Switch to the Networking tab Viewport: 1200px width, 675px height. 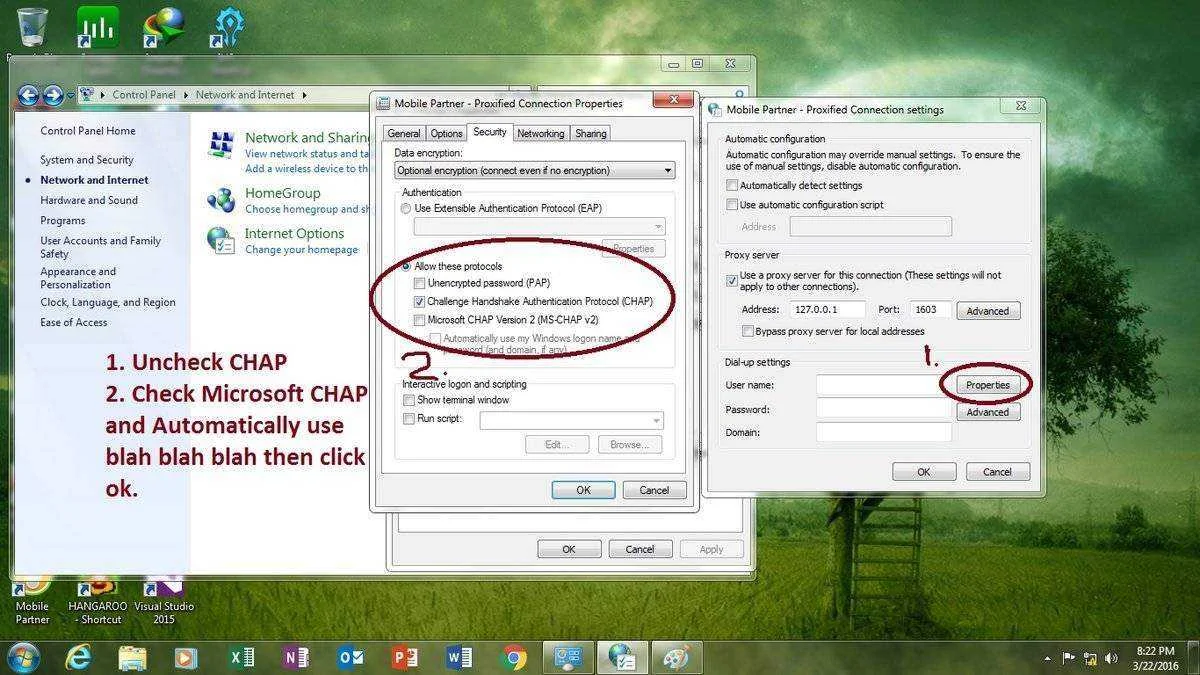[541, 133]
